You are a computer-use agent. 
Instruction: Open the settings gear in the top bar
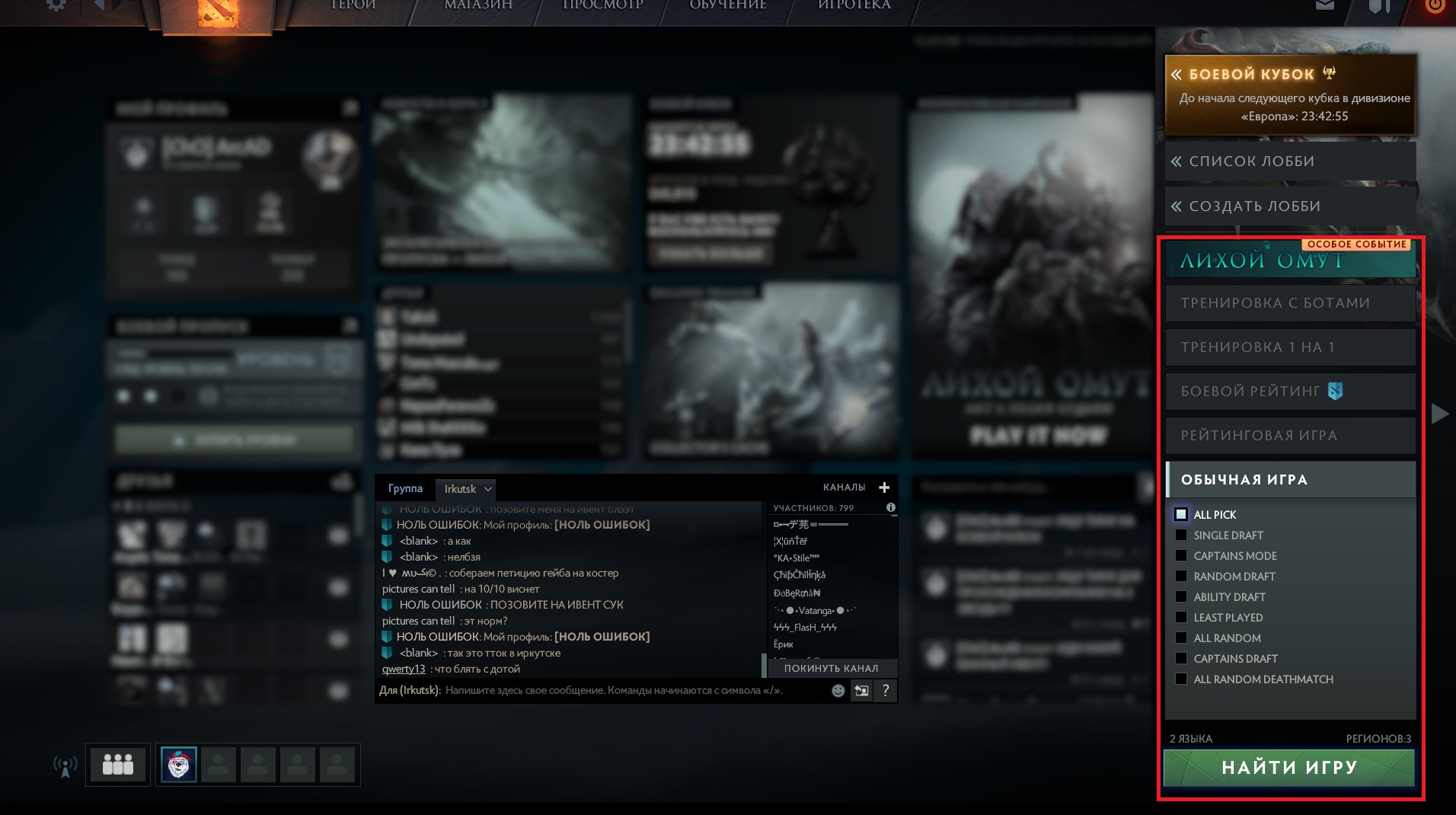click(x=56, y=5)
